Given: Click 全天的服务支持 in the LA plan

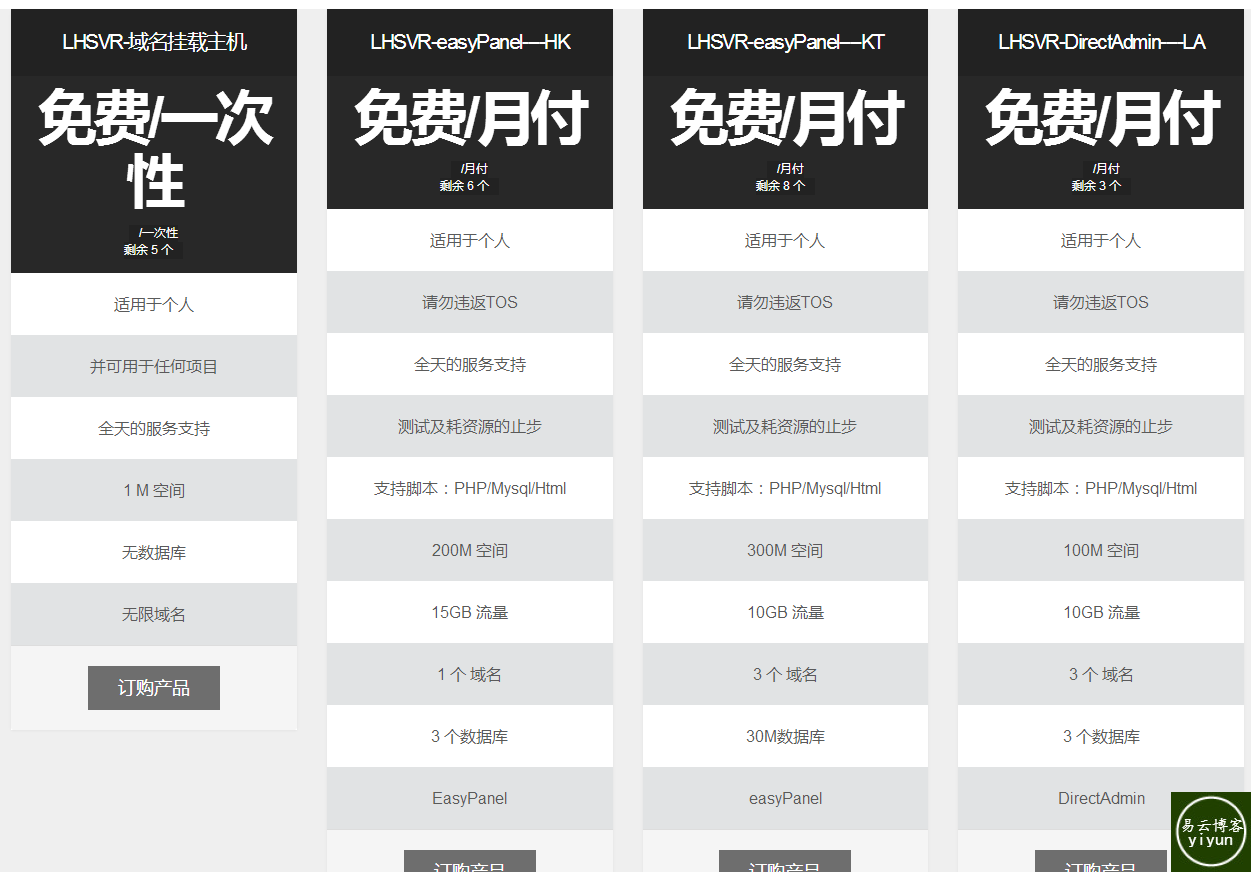Looking at the screenshot, I should coord(1101,364).
